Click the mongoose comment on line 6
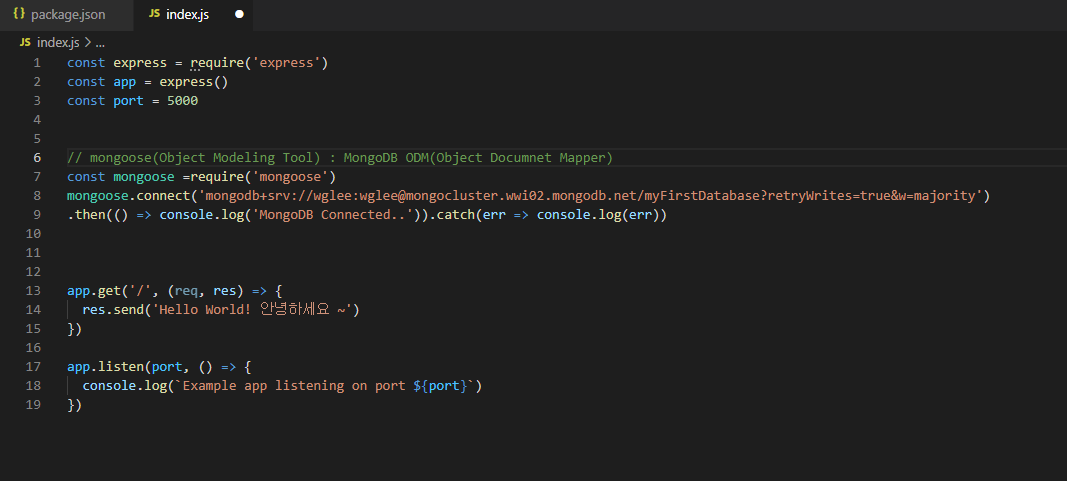 point(340,158)
